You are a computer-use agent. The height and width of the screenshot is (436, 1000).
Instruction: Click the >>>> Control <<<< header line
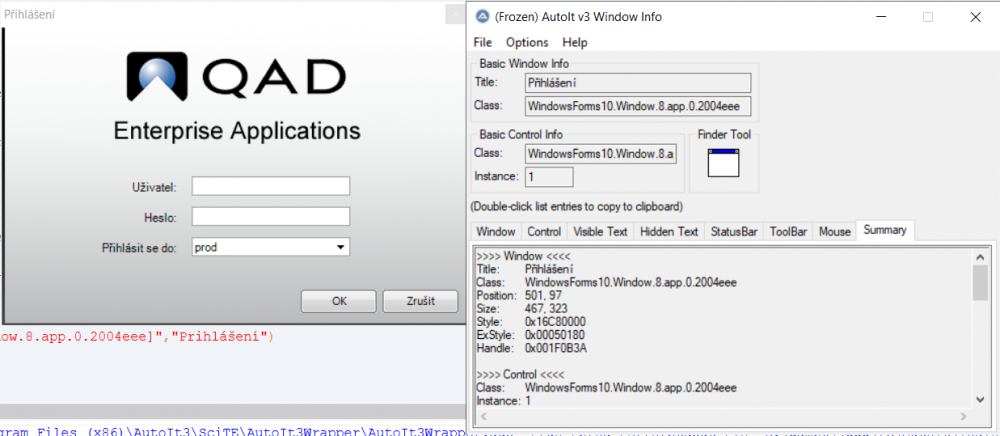click(x=520, y=374)
